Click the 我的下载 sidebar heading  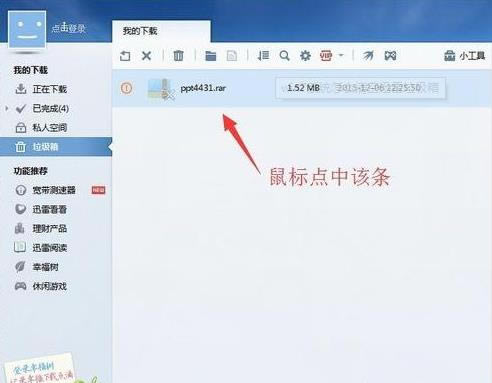(x=31, y=70)
